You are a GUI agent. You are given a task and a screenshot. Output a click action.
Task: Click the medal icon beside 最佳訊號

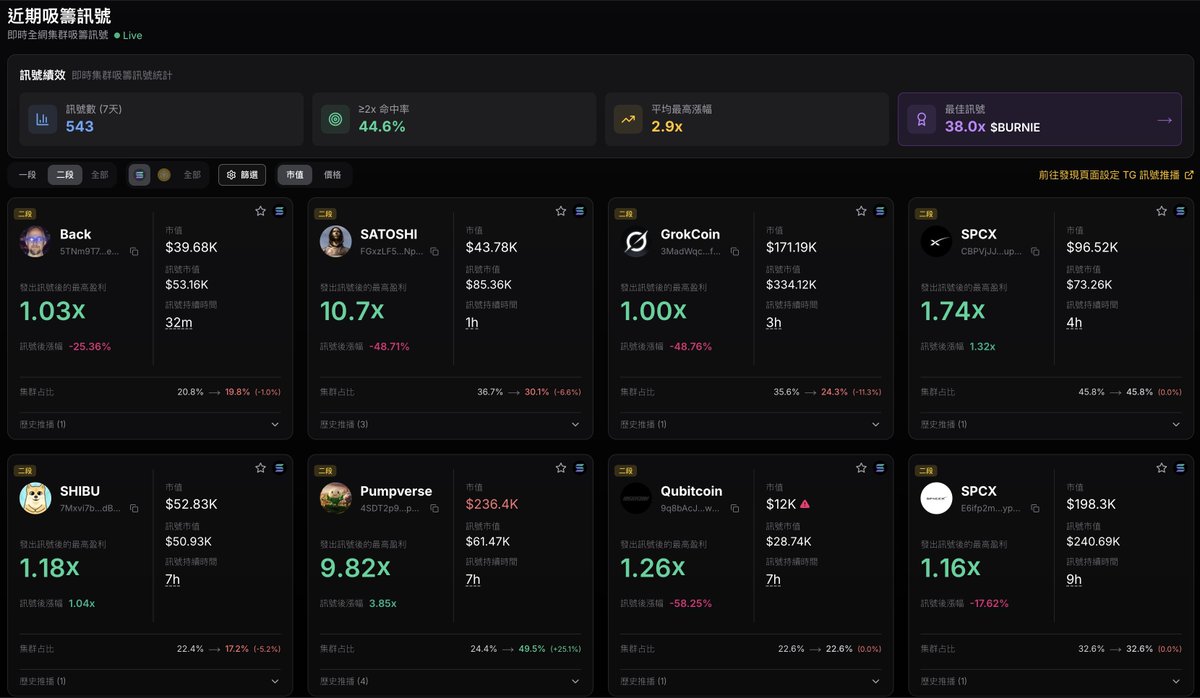921,120
